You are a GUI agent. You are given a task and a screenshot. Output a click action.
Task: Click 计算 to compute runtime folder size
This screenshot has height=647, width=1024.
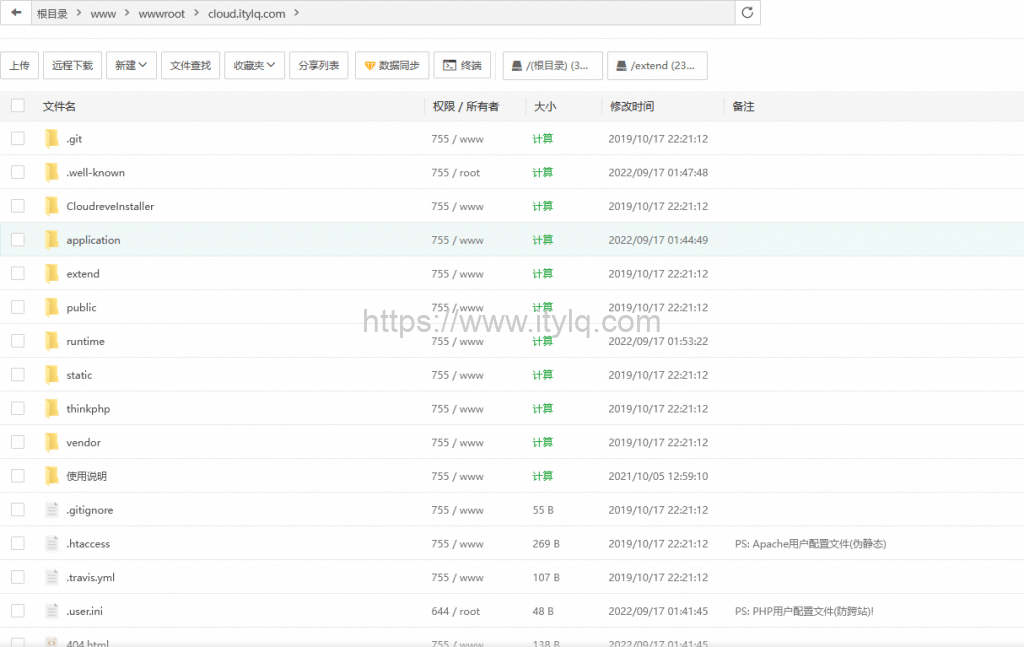(543, 341)
